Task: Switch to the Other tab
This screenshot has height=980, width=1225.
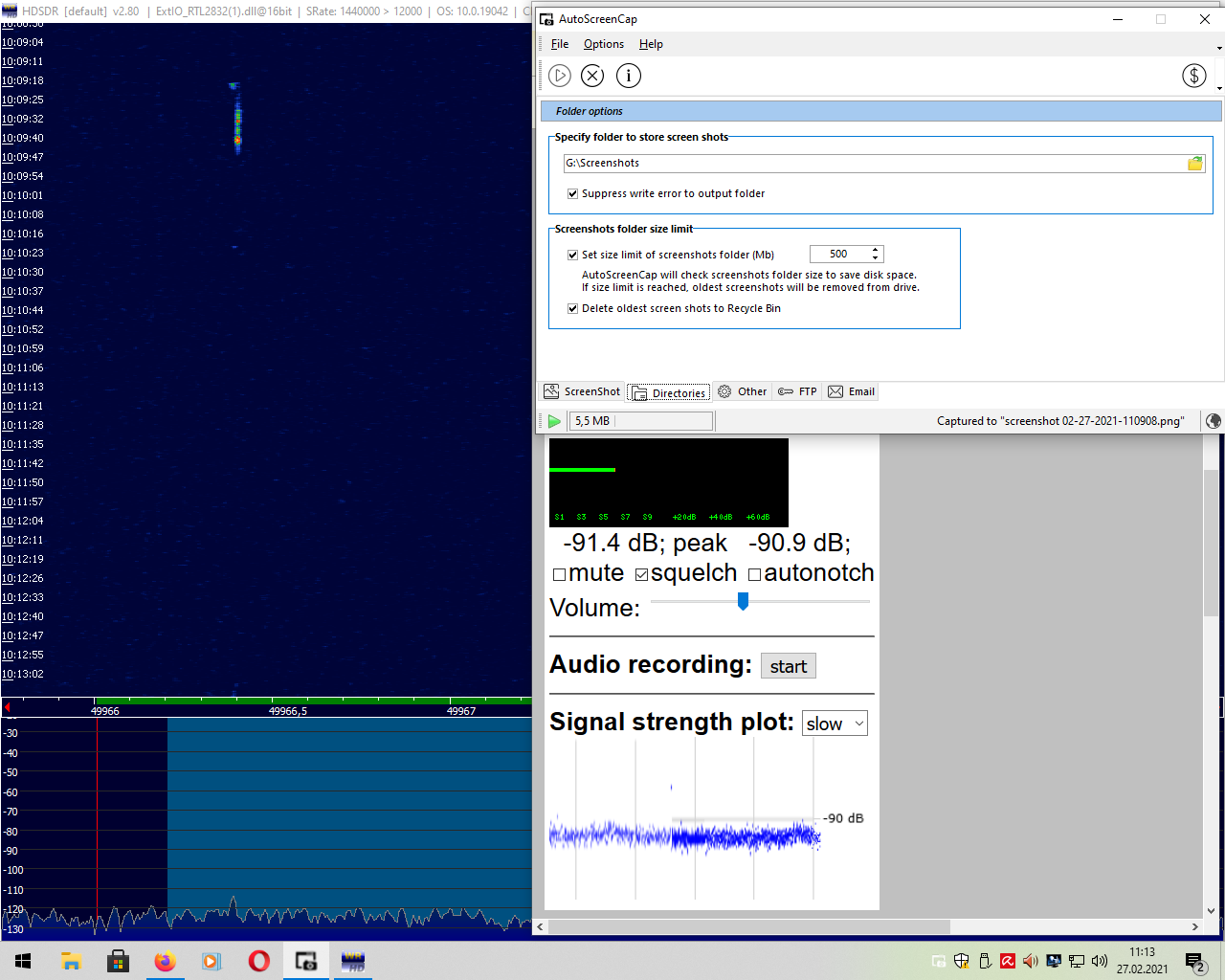Action: pos(743,391)
